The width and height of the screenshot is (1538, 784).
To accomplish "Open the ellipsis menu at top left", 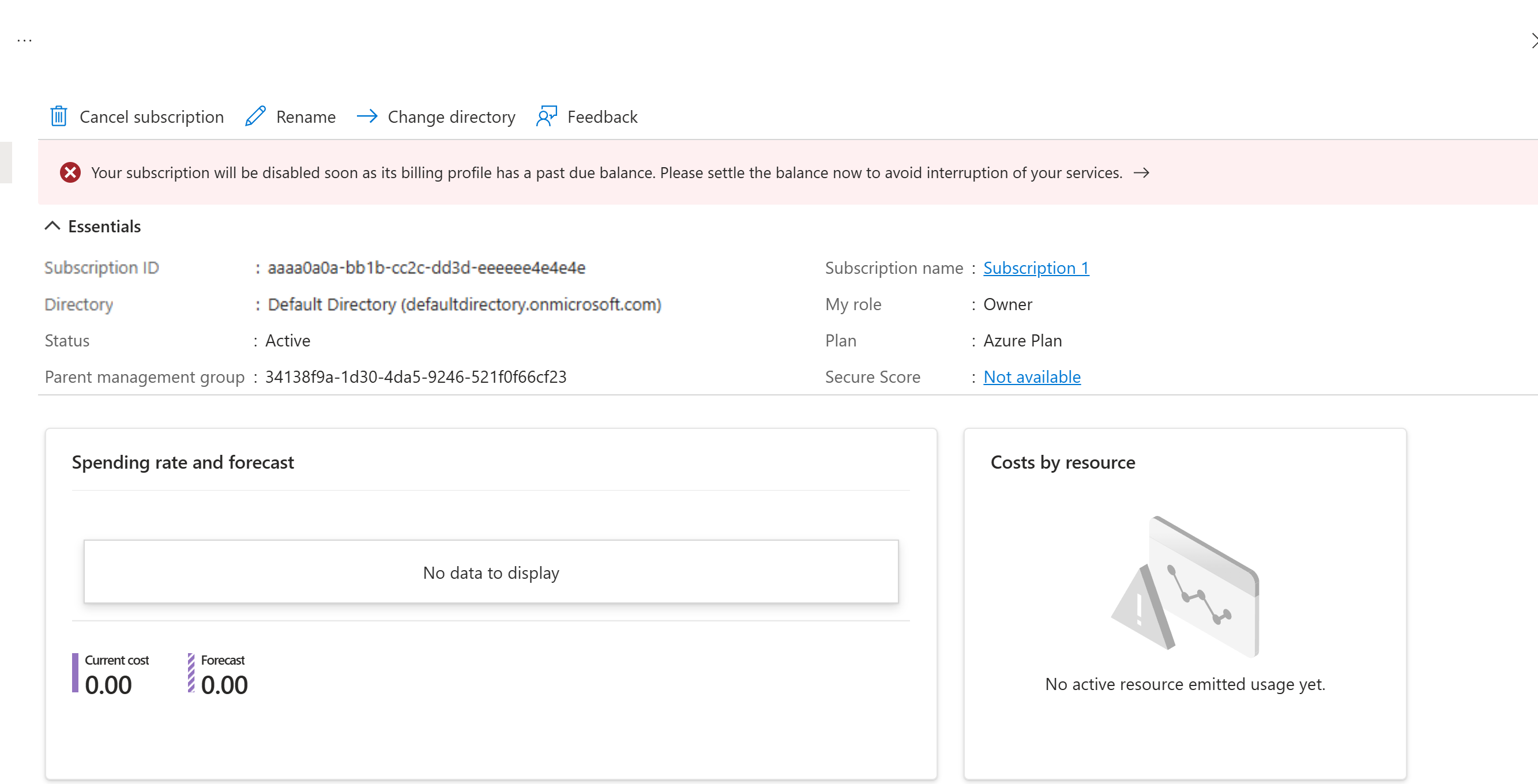I will click(x=24, y=39).
